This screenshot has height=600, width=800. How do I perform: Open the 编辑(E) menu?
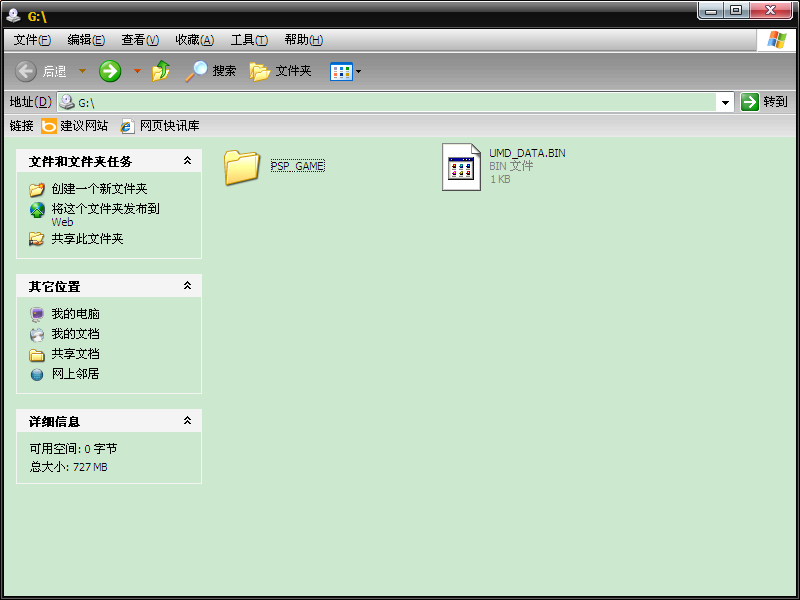[x=86, y=40]
